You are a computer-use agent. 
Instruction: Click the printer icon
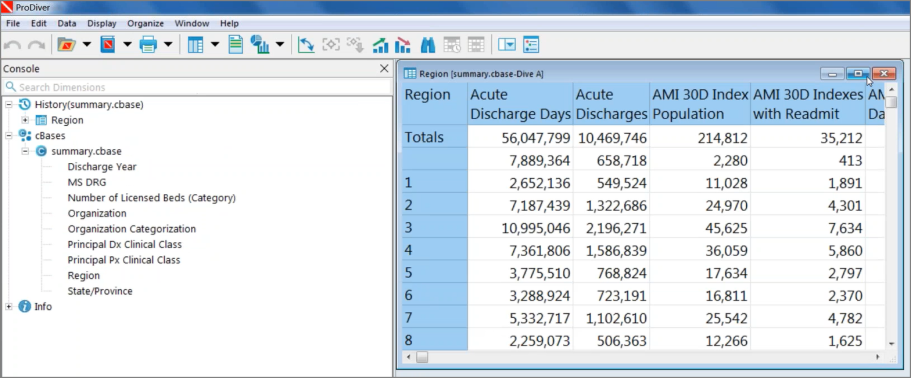pos(148,45)
